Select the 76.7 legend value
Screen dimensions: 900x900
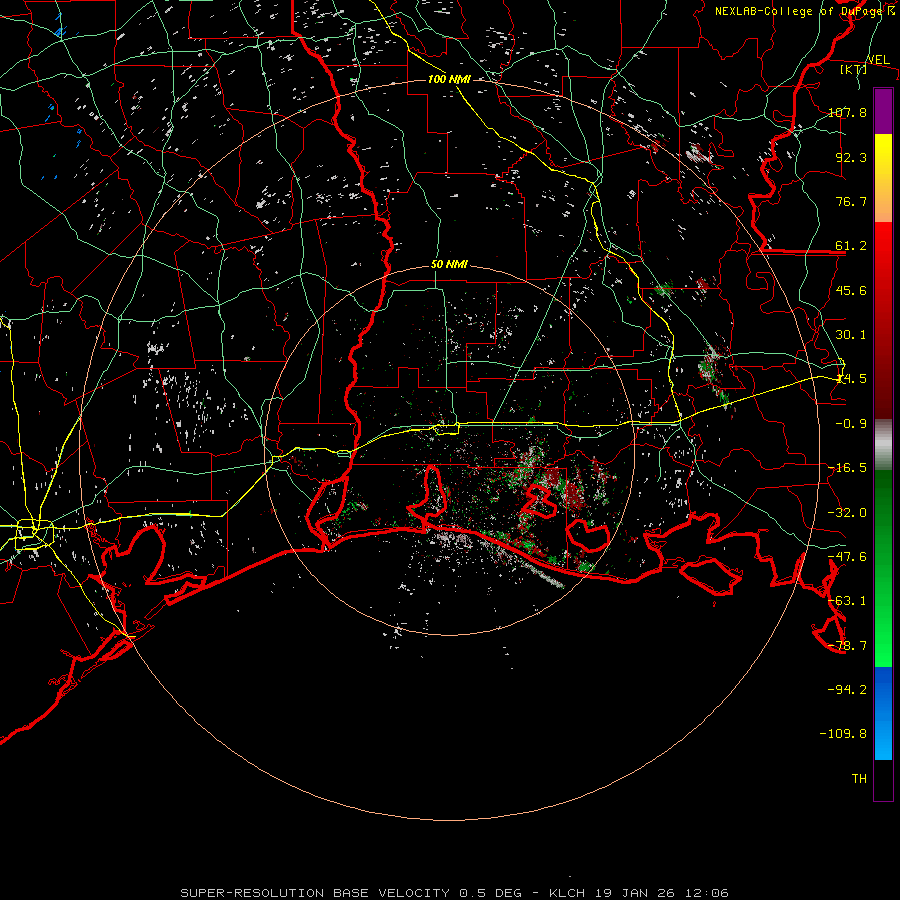click(x=851, y=201)
